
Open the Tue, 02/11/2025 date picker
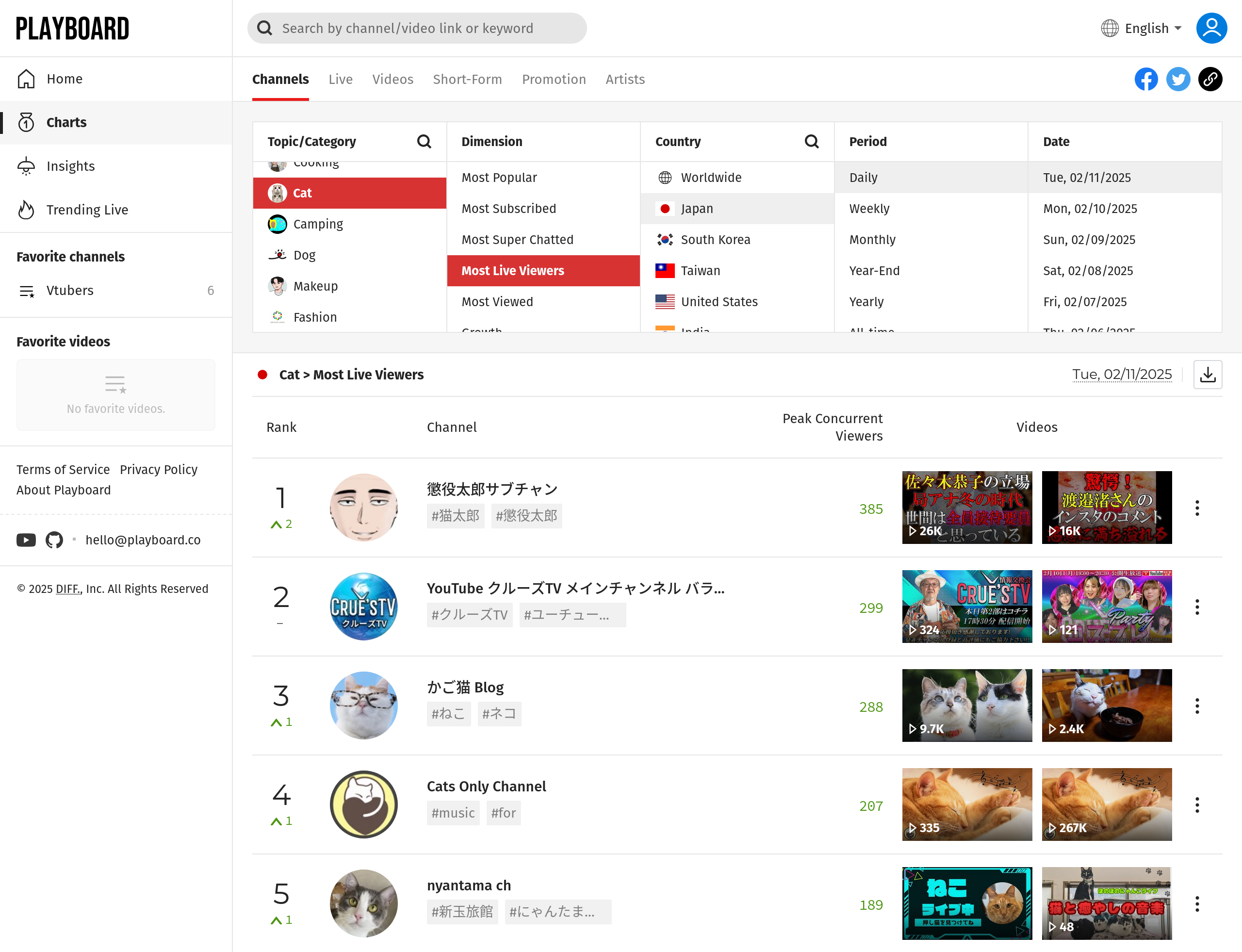pyautogui.click(x=1121, y=375)
